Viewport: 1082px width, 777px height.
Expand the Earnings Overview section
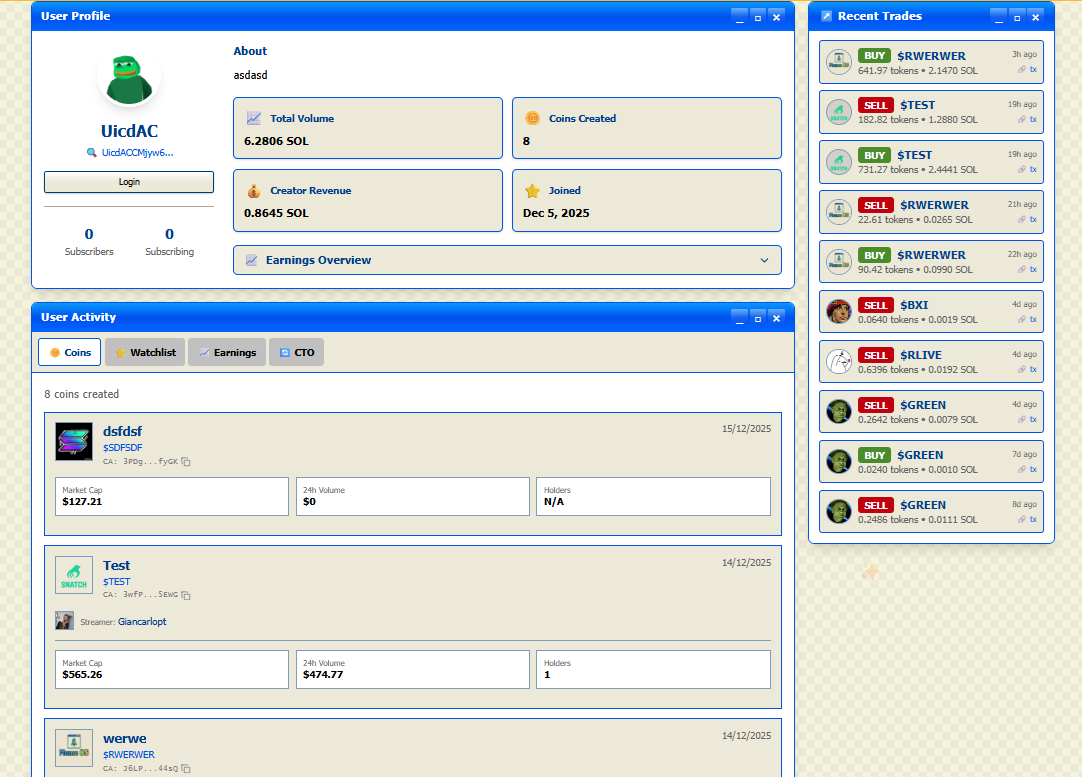point(507,260)
